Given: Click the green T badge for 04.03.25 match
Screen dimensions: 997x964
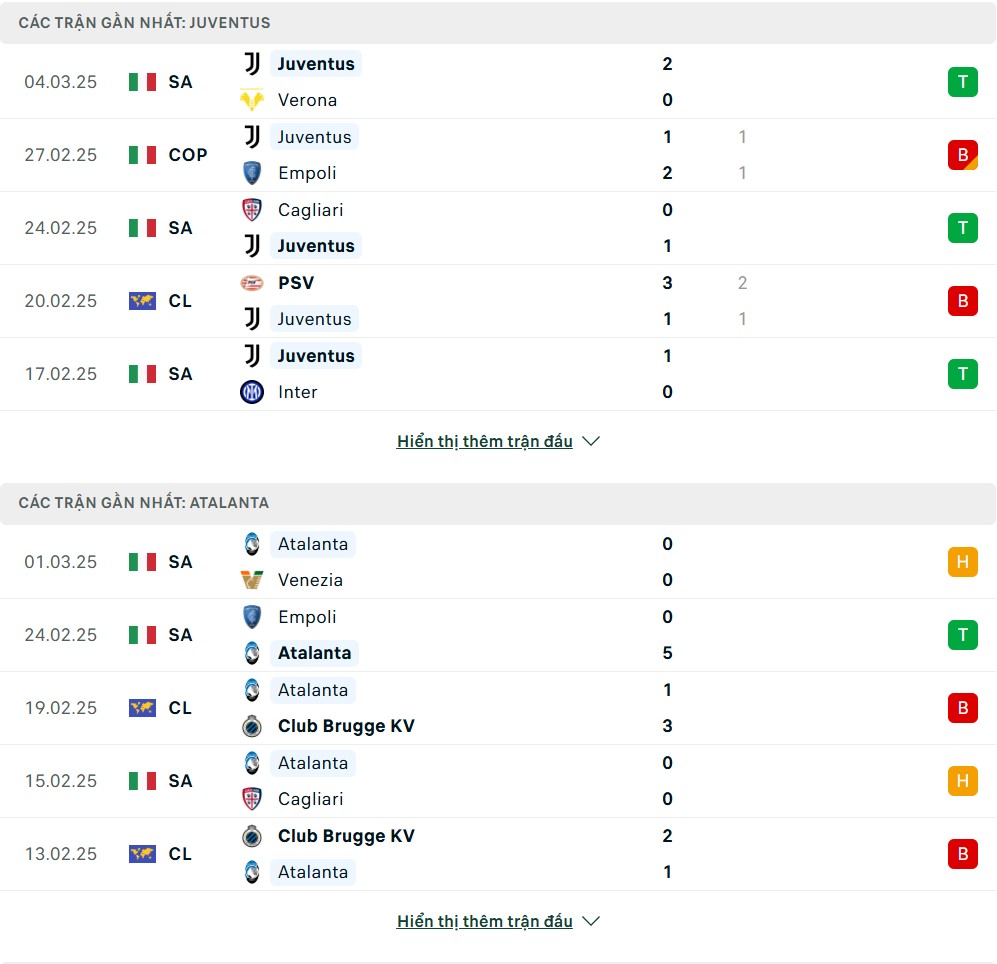Looking at the screenshot, I should pos(963,82).
